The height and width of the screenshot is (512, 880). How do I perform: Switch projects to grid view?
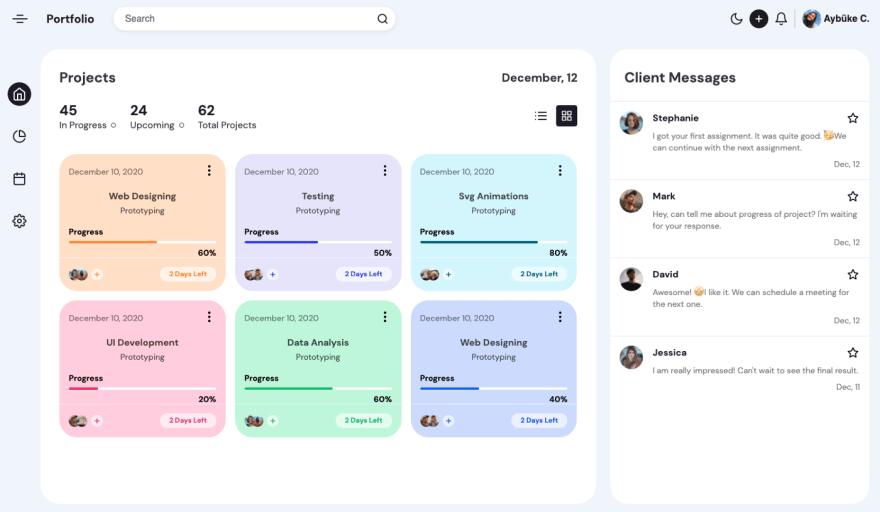click(x=567, y=116)
